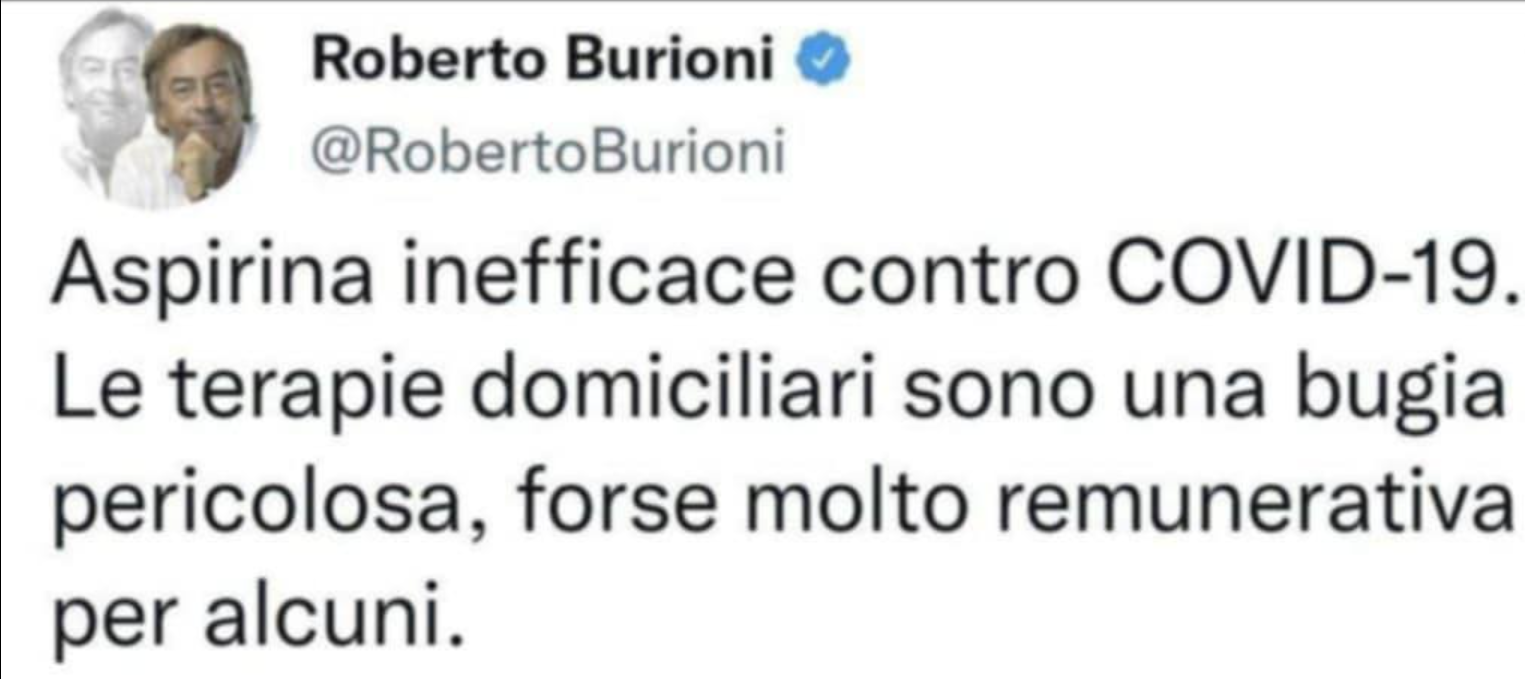Open the @RobertoBurioni handle link

(x=549, y=154)
